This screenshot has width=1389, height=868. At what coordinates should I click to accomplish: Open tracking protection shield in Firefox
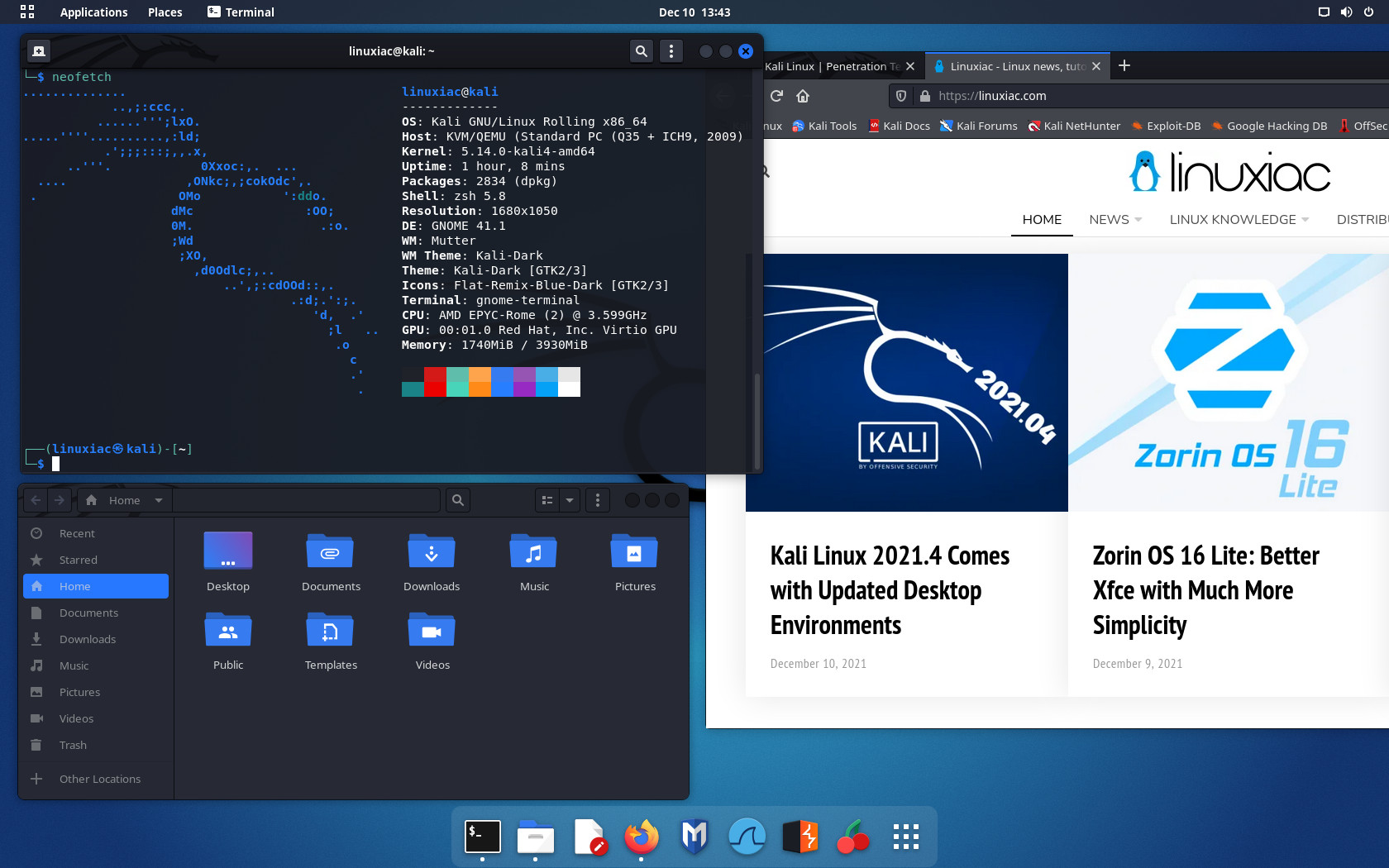pos(901,96)
